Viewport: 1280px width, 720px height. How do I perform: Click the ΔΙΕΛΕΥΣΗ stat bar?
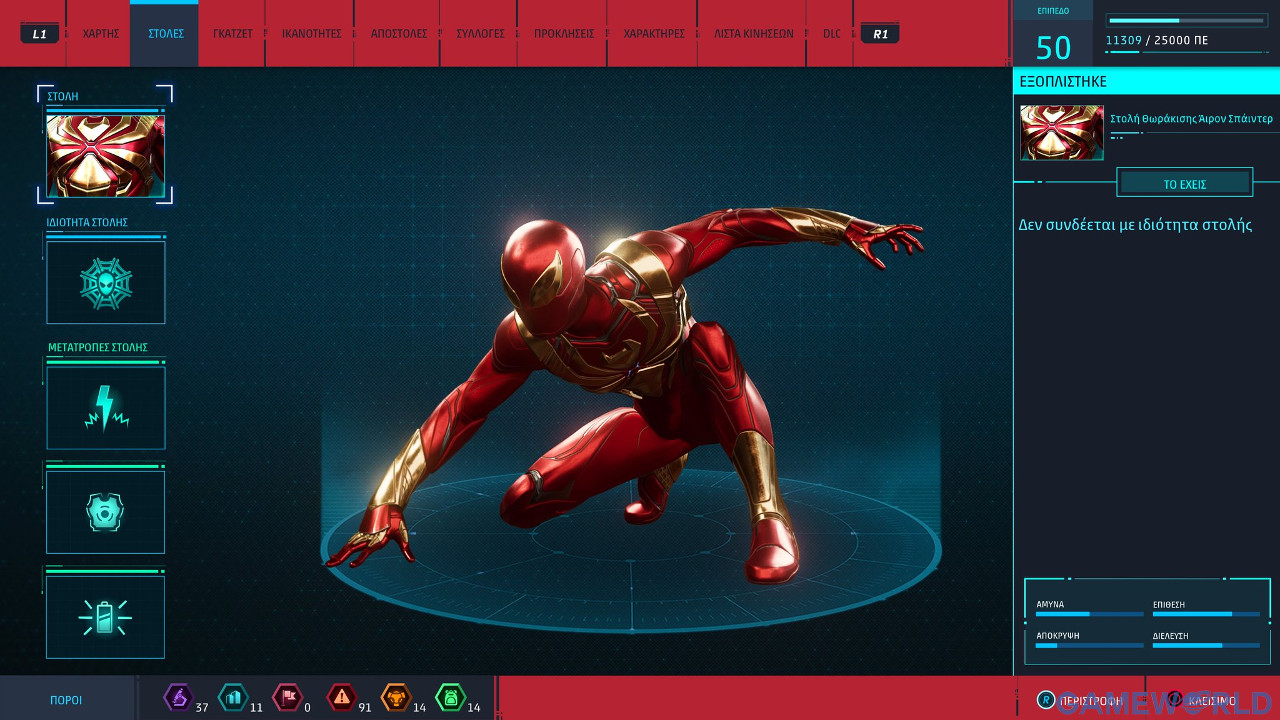[1206, 645]
